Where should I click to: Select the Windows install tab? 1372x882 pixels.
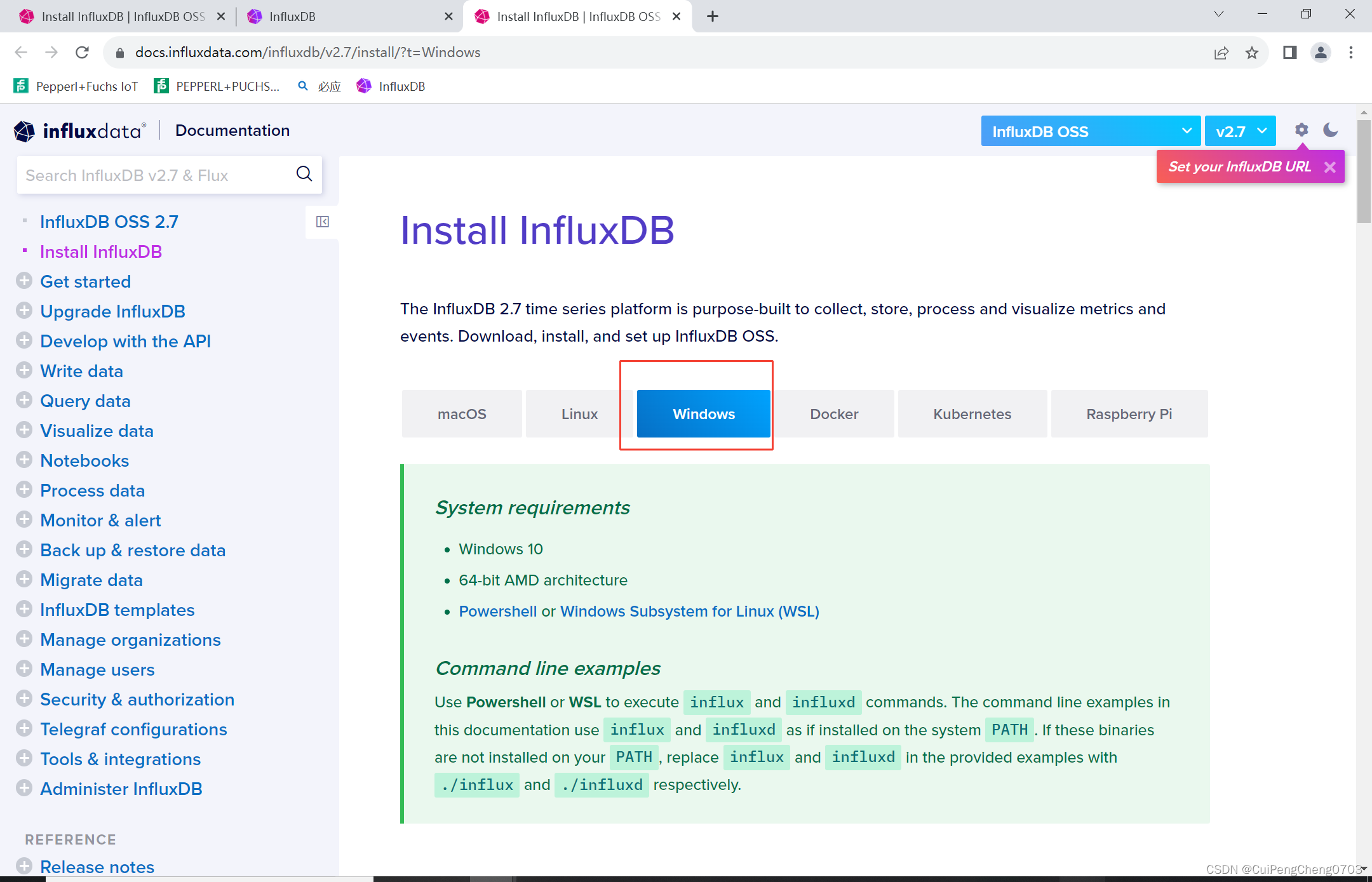click(x=704, y=414)
